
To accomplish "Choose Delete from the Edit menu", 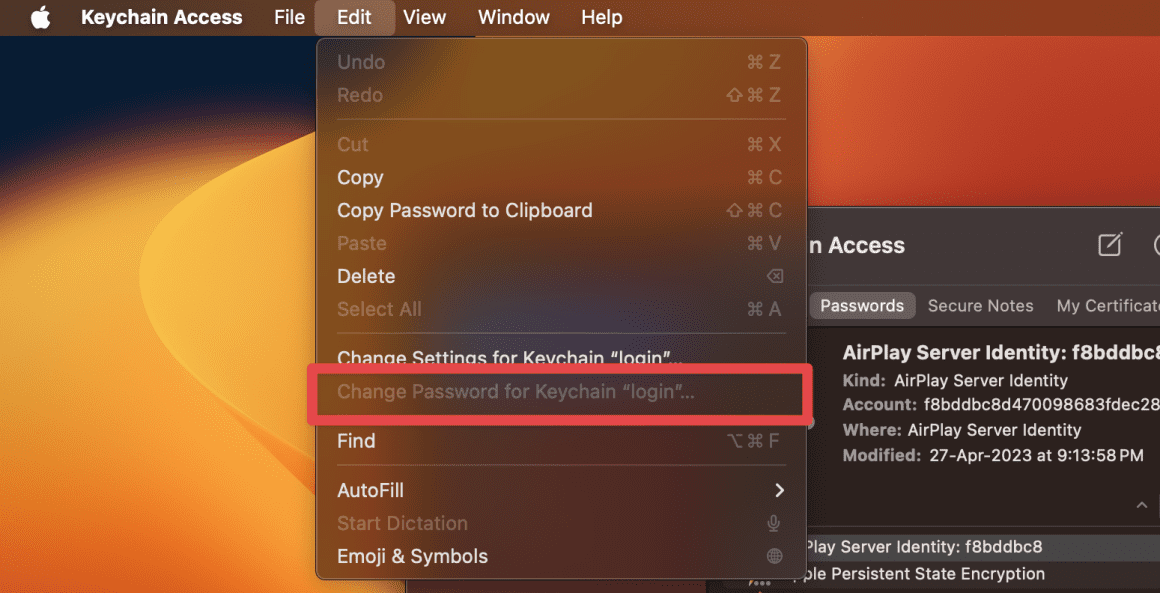I will click(366, 276).
